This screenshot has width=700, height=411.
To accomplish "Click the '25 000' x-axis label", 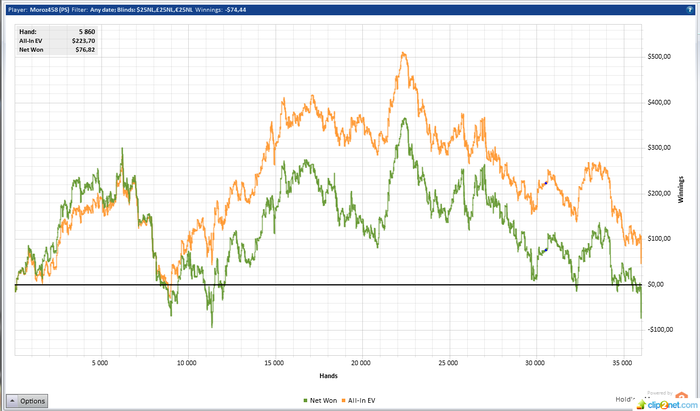I will (x=448, y=363).
